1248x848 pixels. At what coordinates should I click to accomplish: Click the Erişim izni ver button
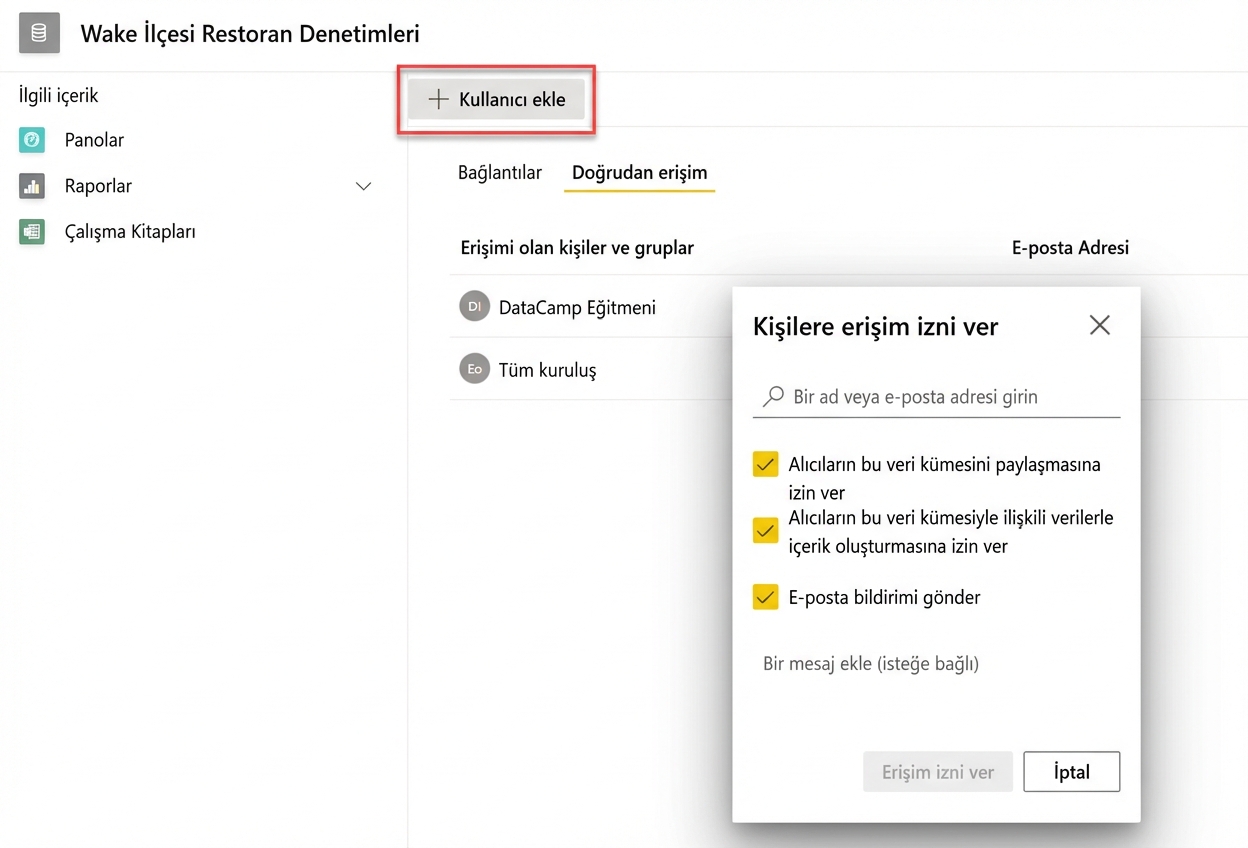[x=937, y=771]
